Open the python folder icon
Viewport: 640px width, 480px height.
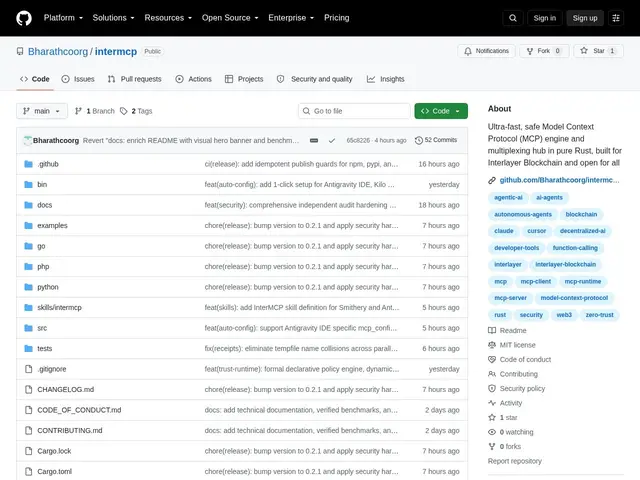[28, 287]
